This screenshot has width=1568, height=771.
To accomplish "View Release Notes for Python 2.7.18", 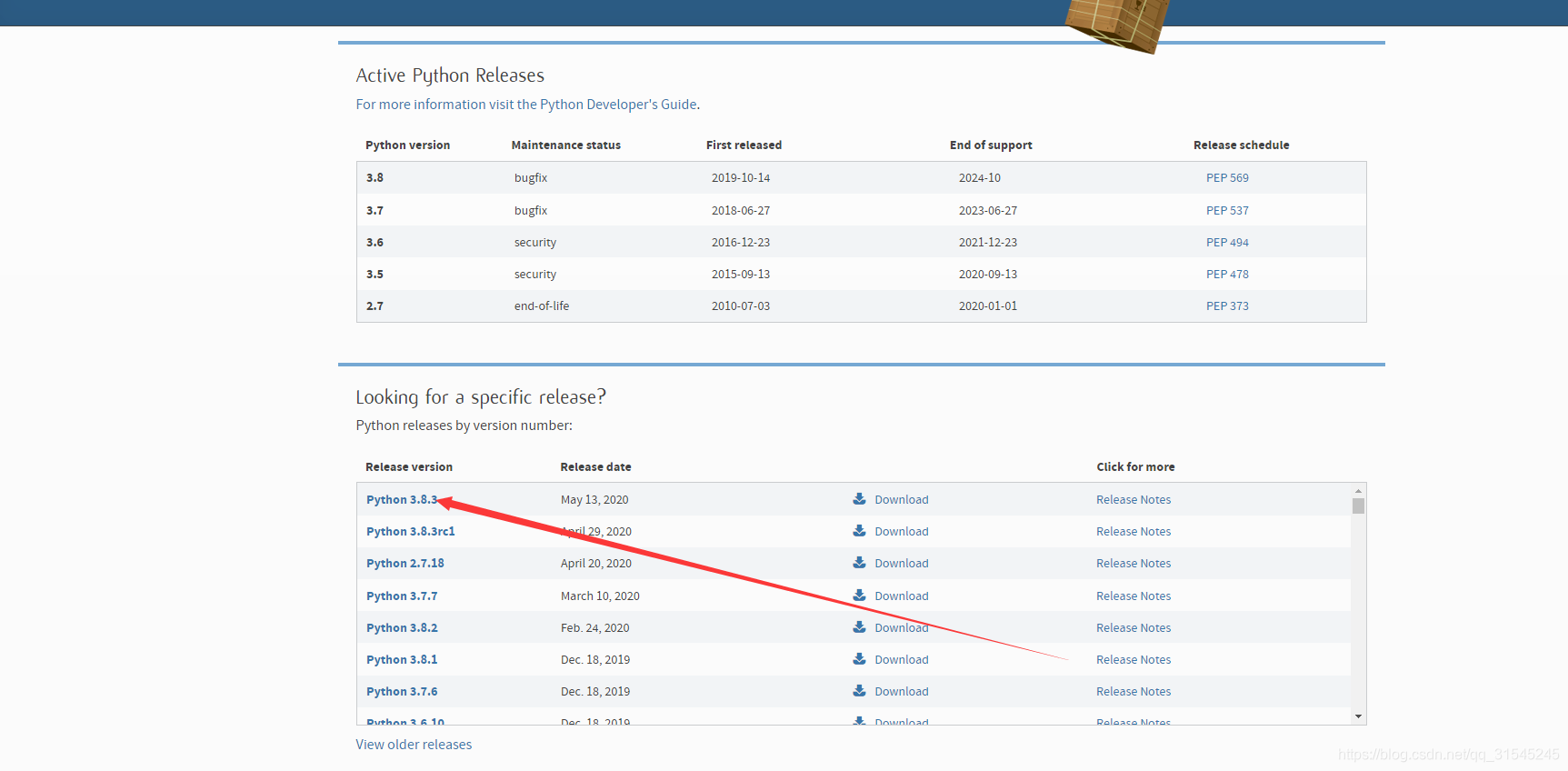I will pyautogui.click(x=1134, y=564).
